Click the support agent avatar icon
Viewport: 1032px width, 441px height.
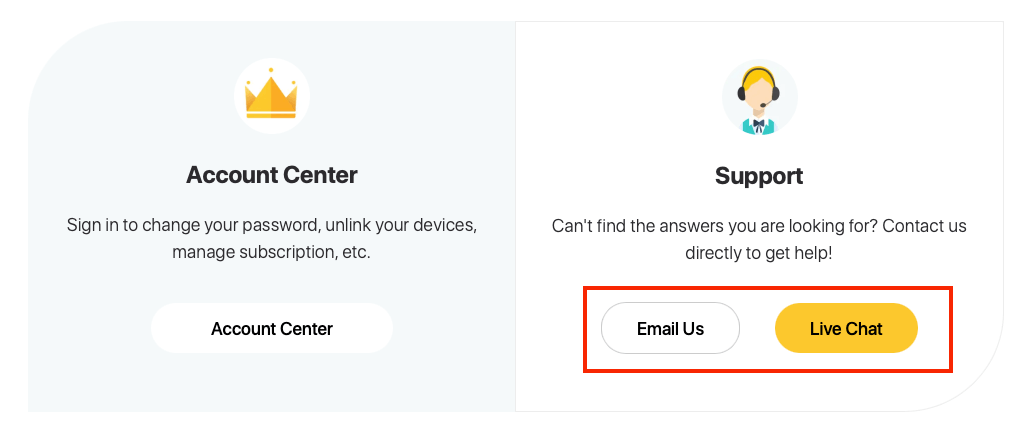(760, 97)
